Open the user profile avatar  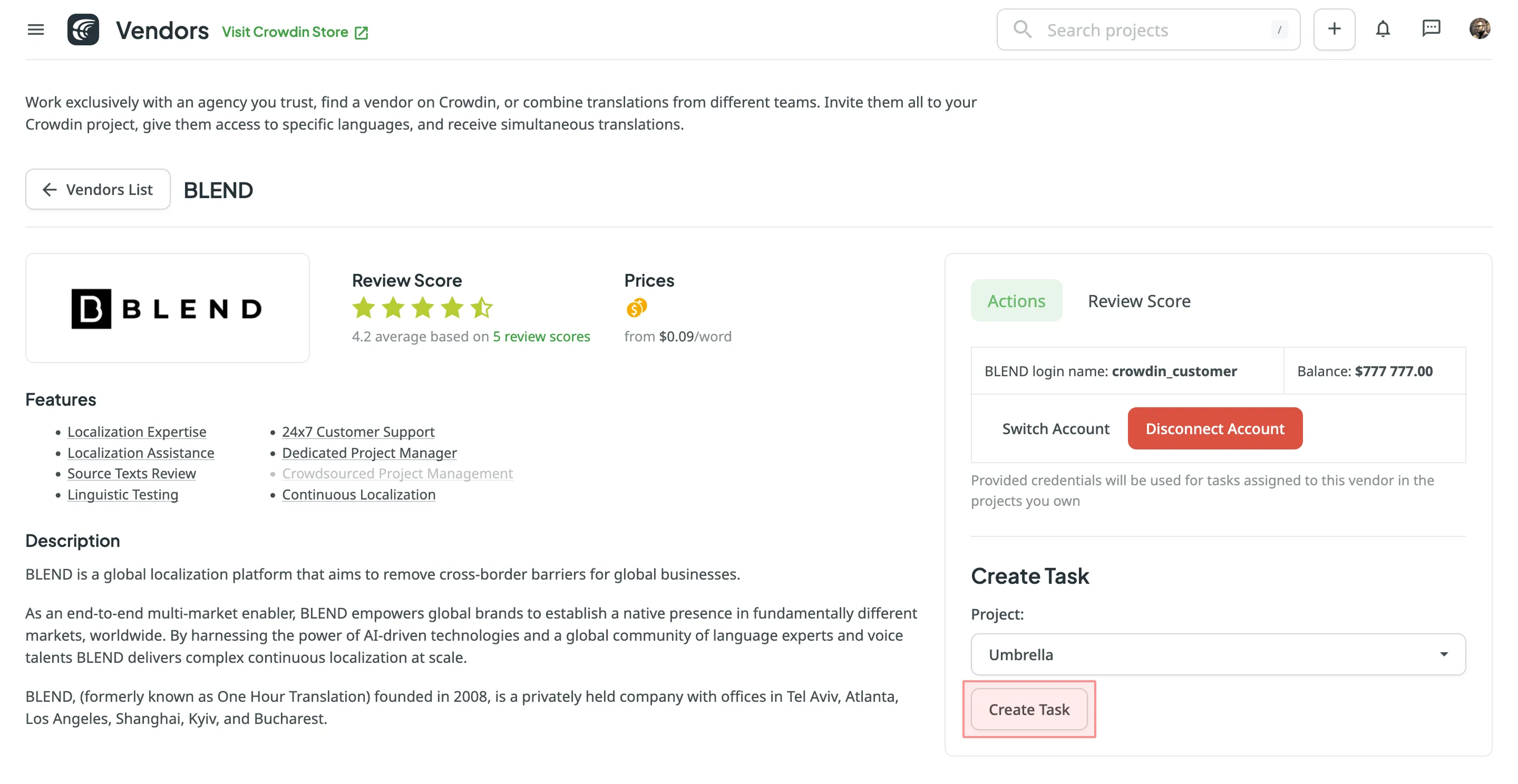[1479, 29]
